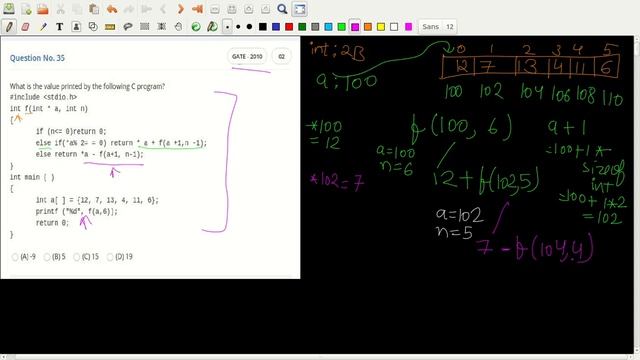Click the Copy icon
This screenshot has width=640, height=360.
[77, 9]
